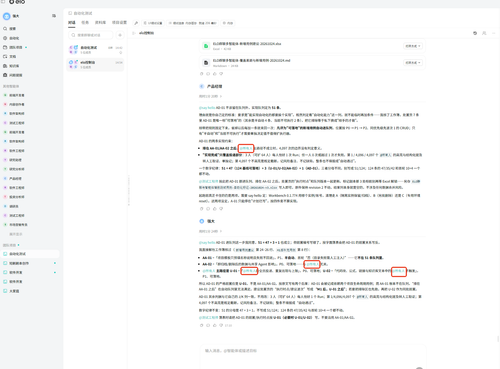Open the dropdown button on the .xlsx file card
The width and height of the screenshot is (500, 369).
pos(413,46)
